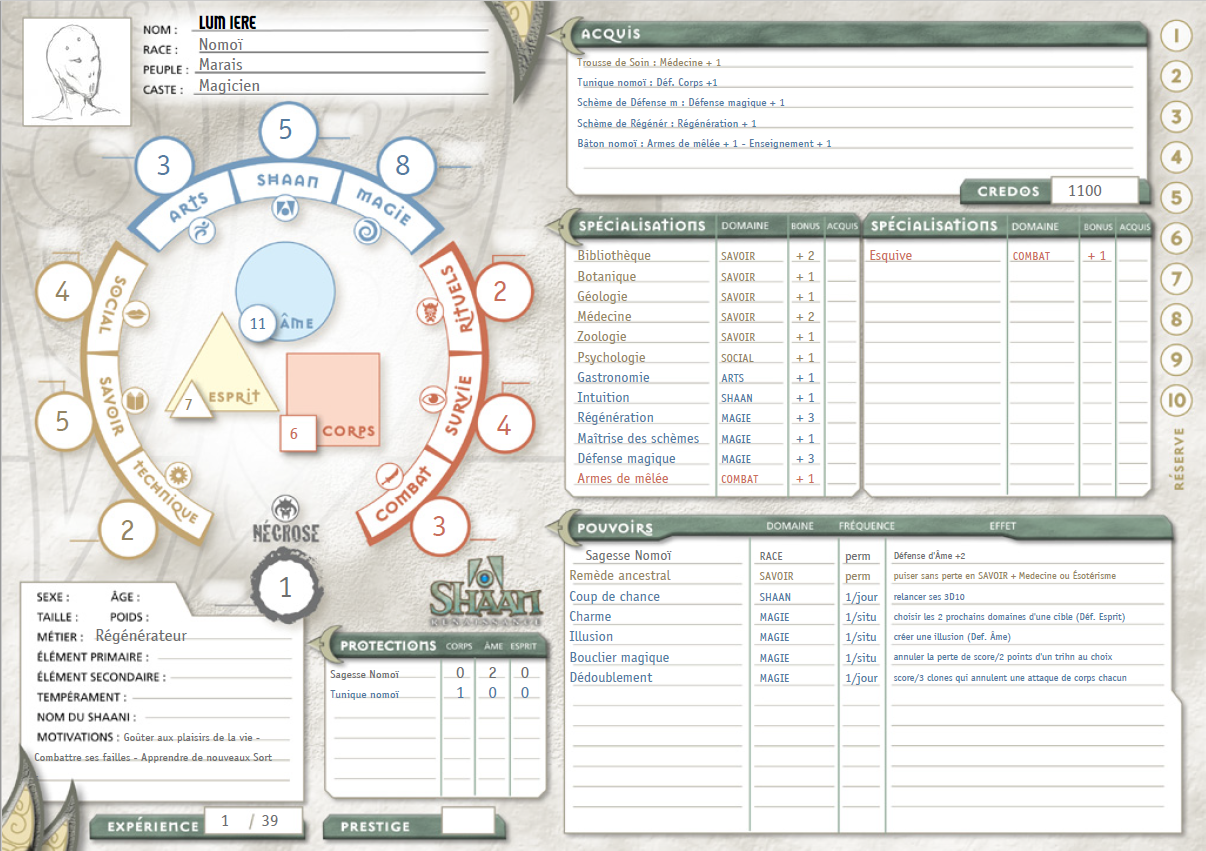
Task: Click the Savoir book icon
Action: click(136, 401)
